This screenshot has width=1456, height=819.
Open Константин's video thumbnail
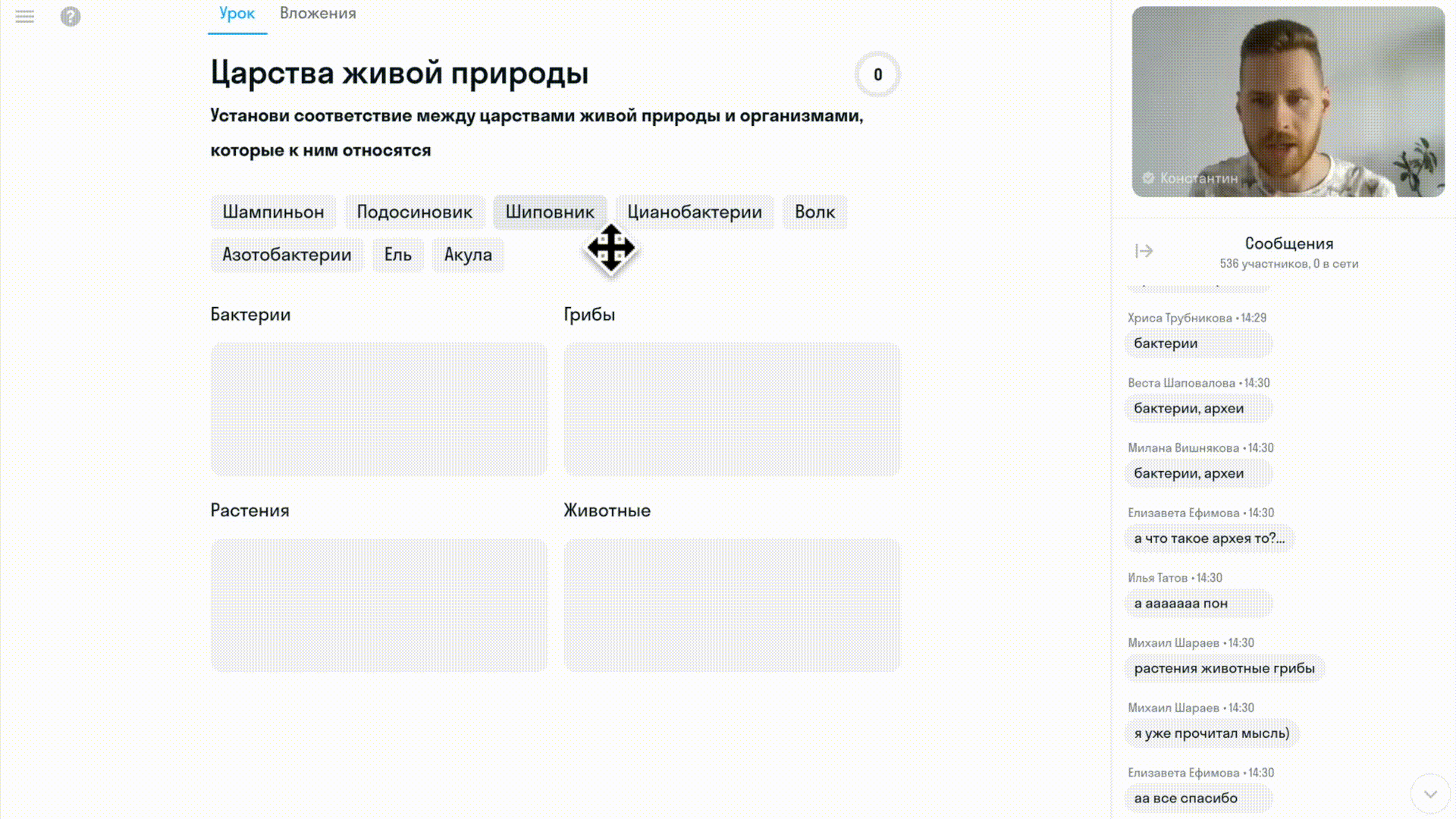[x=1288, y=102]
